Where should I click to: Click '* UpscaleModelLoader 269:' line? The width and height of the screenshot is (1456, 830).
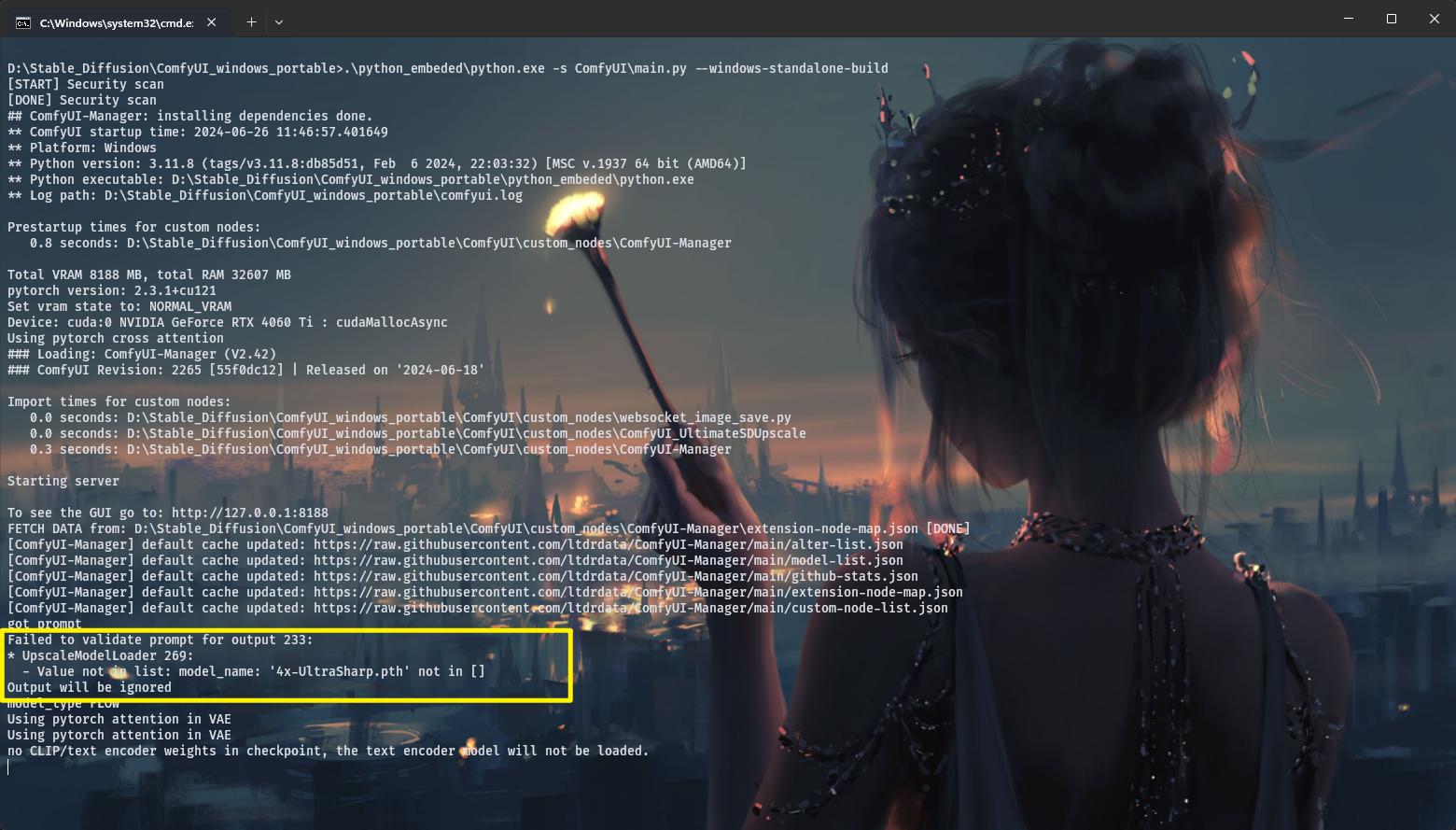click(101, 655)
